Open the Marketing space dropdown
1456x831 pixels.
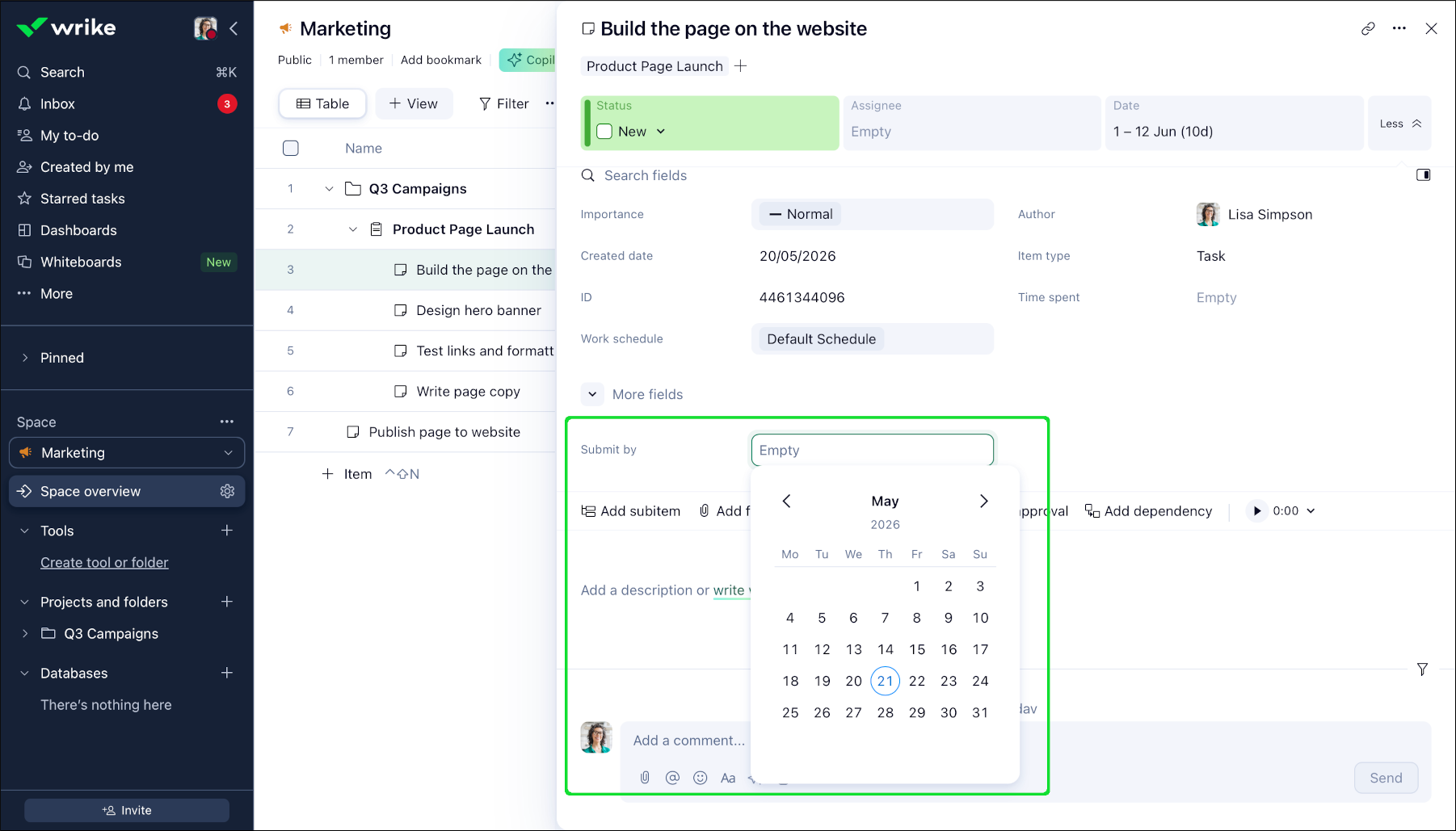tap(127, 452)
